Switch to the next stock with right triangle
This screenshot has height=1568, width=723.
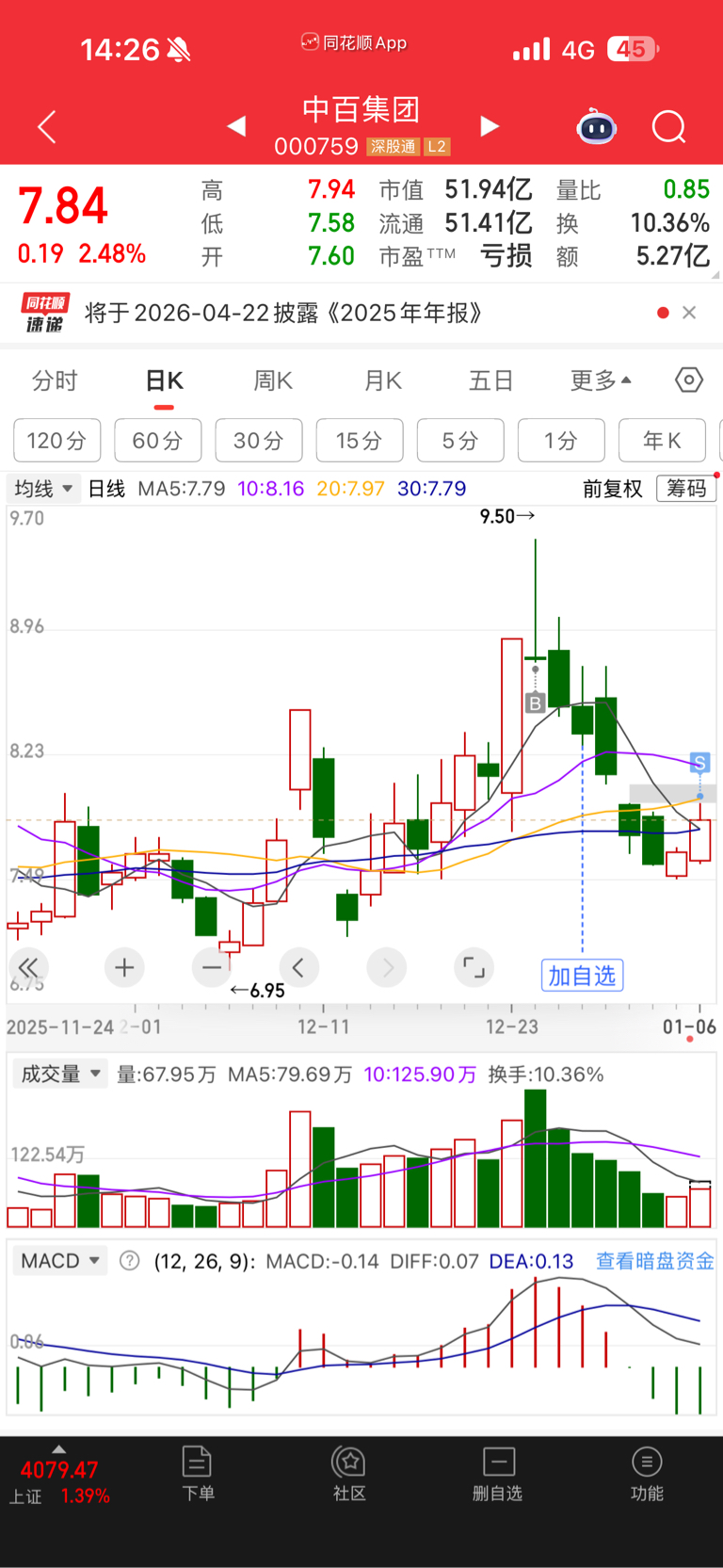click(x=490, y=125)
